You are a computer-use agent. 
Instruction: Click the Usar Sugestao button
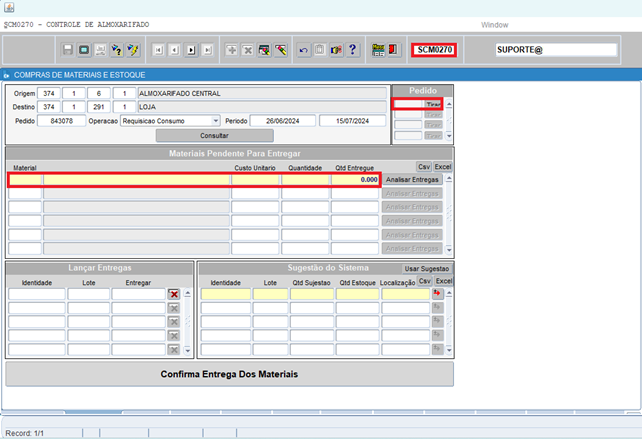point(427,269)
